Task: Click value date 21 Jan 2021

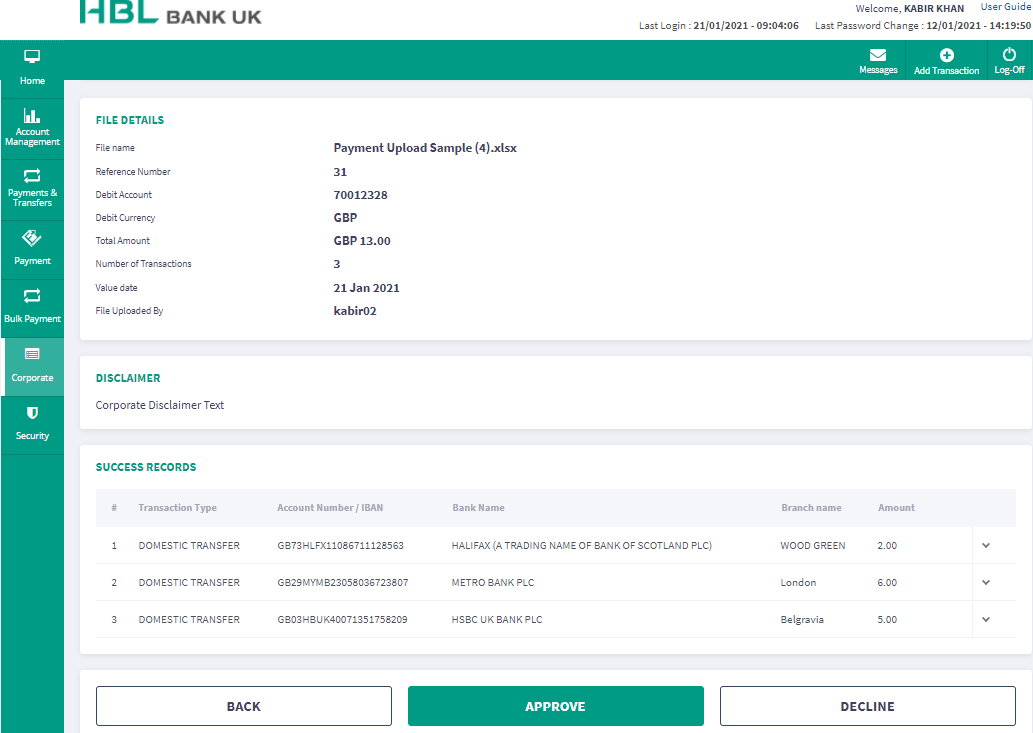Action: pos(366,288)
